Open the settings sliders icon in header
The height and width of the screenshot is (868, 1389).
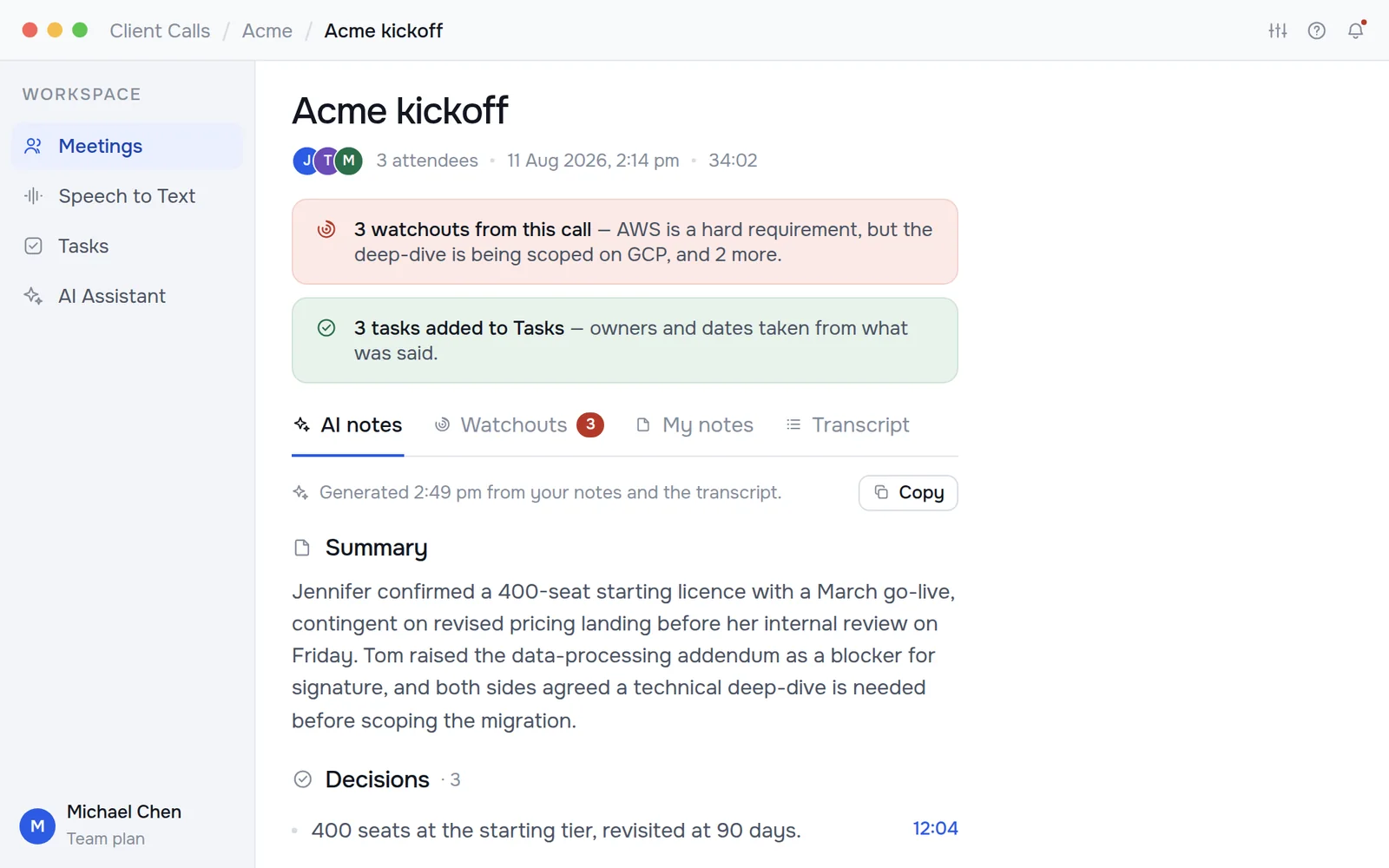point(1277,31)
